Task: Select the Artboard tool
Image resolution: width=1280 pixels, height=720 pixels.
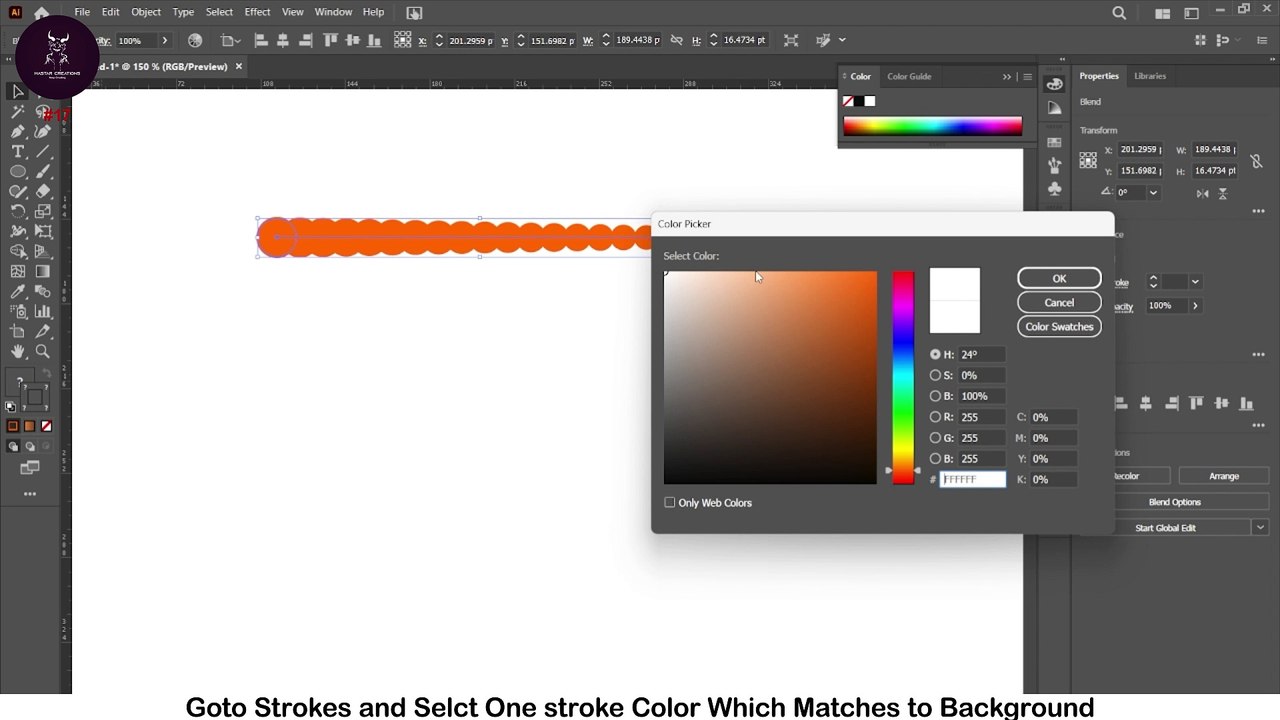Action: (18, 331)
